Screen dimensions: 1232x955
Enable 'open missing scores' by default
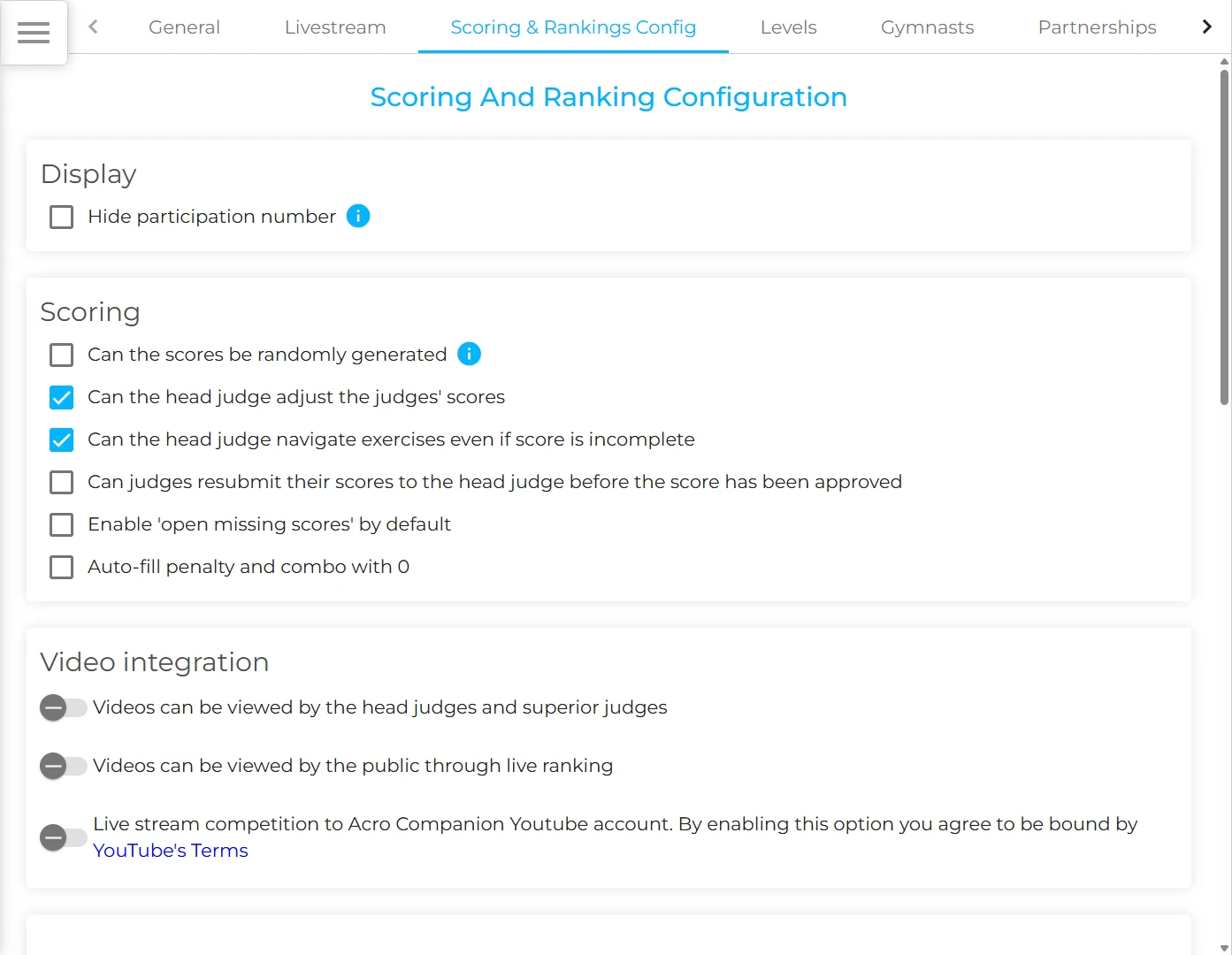point(62,524)
